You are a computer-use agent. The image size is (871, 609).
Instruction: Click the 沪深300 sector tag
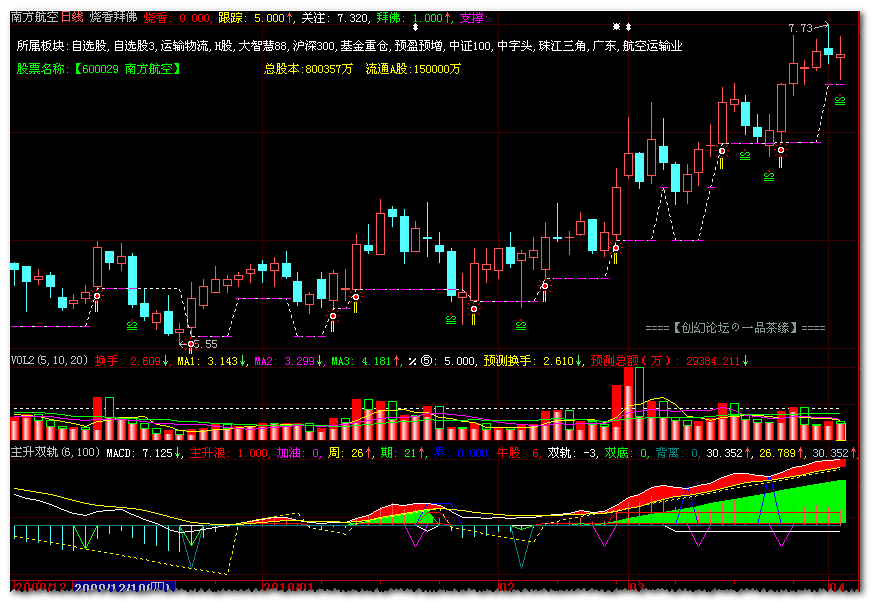coord(314,46)
